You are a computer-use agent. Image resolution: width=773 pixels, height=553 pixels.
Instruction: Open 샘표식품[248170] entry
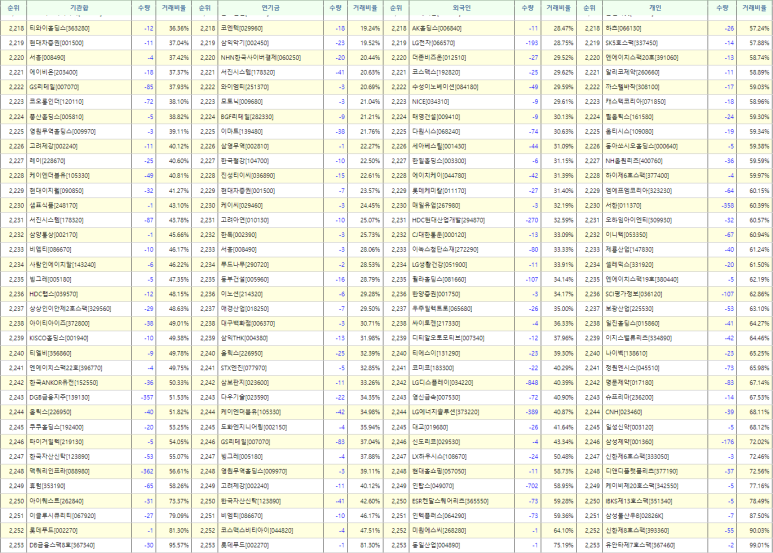pos(54,206)
